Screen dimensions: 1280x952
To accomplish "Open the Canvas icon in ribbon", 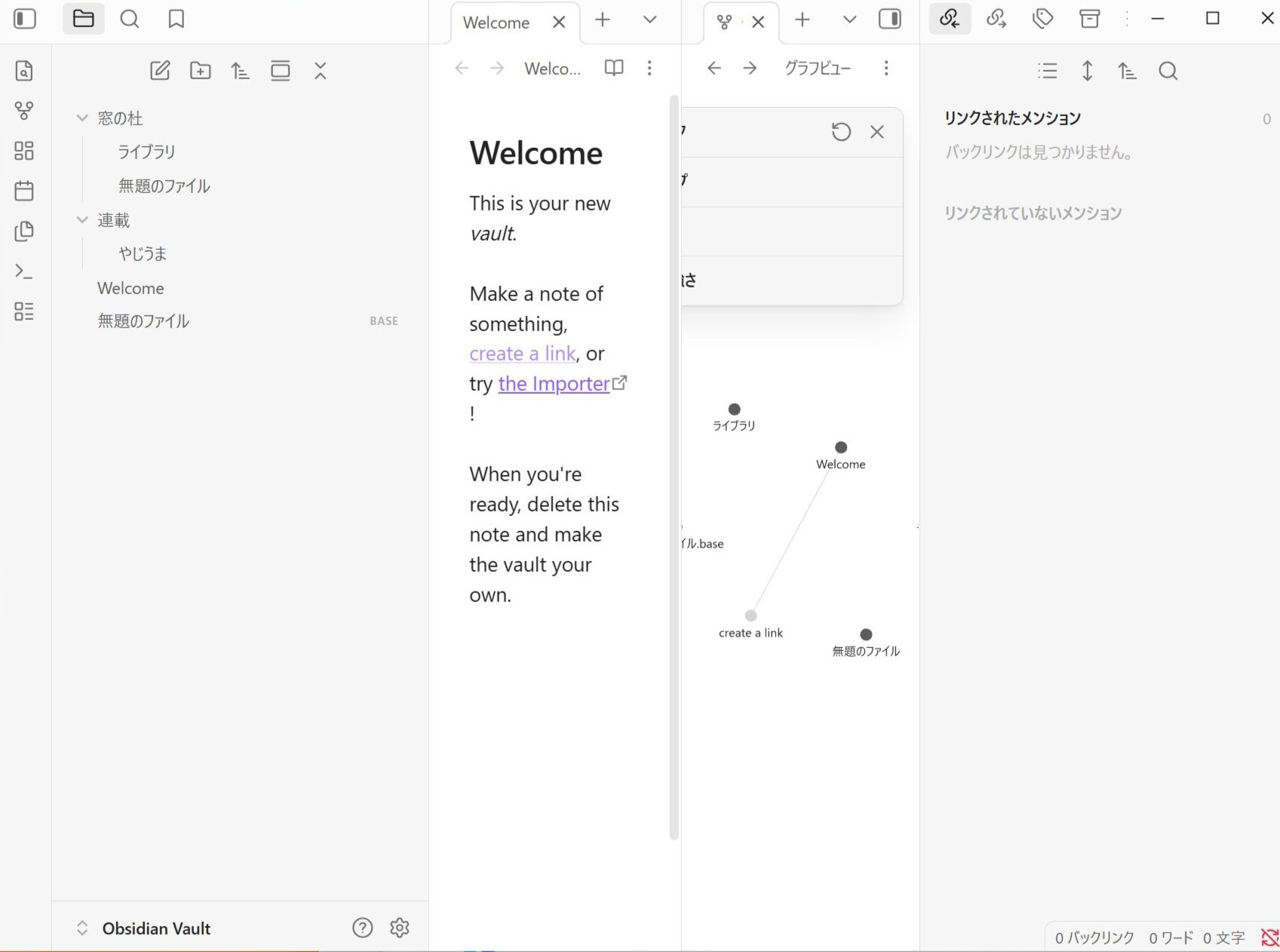I will point(24,151).
